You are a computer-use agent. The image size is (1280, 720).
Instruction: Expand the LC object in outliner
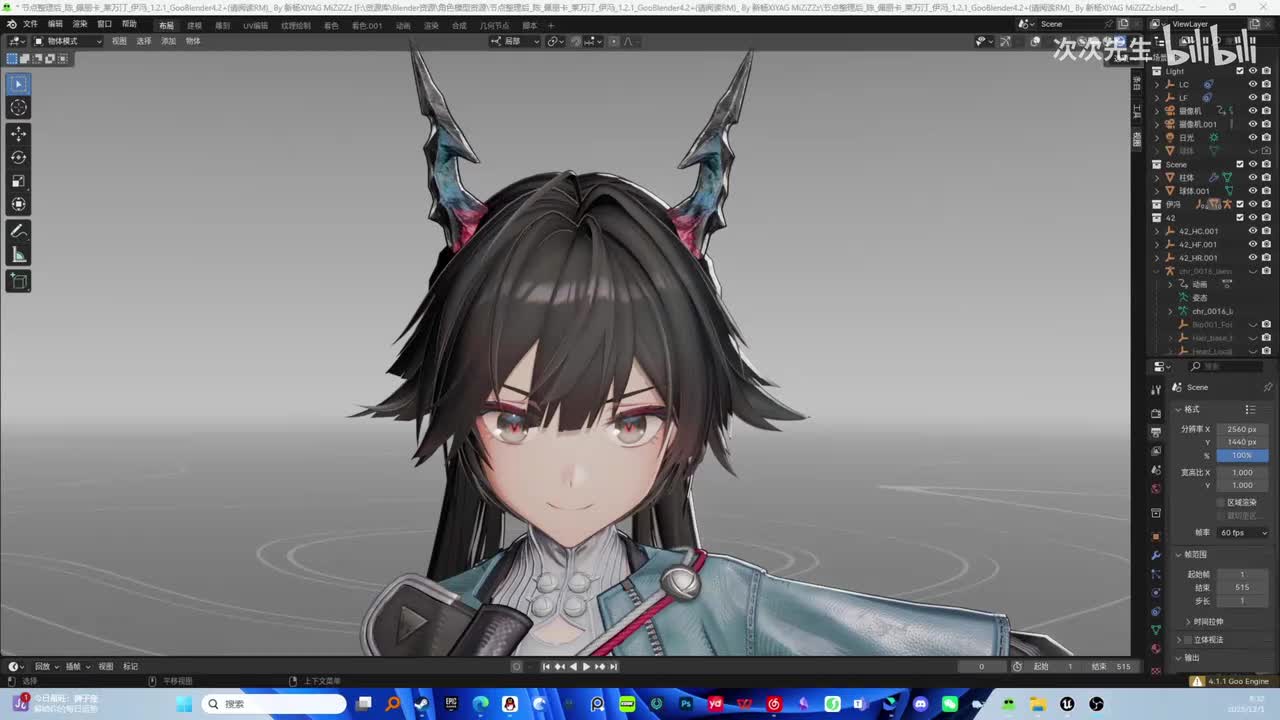(x=1158, y=84)
